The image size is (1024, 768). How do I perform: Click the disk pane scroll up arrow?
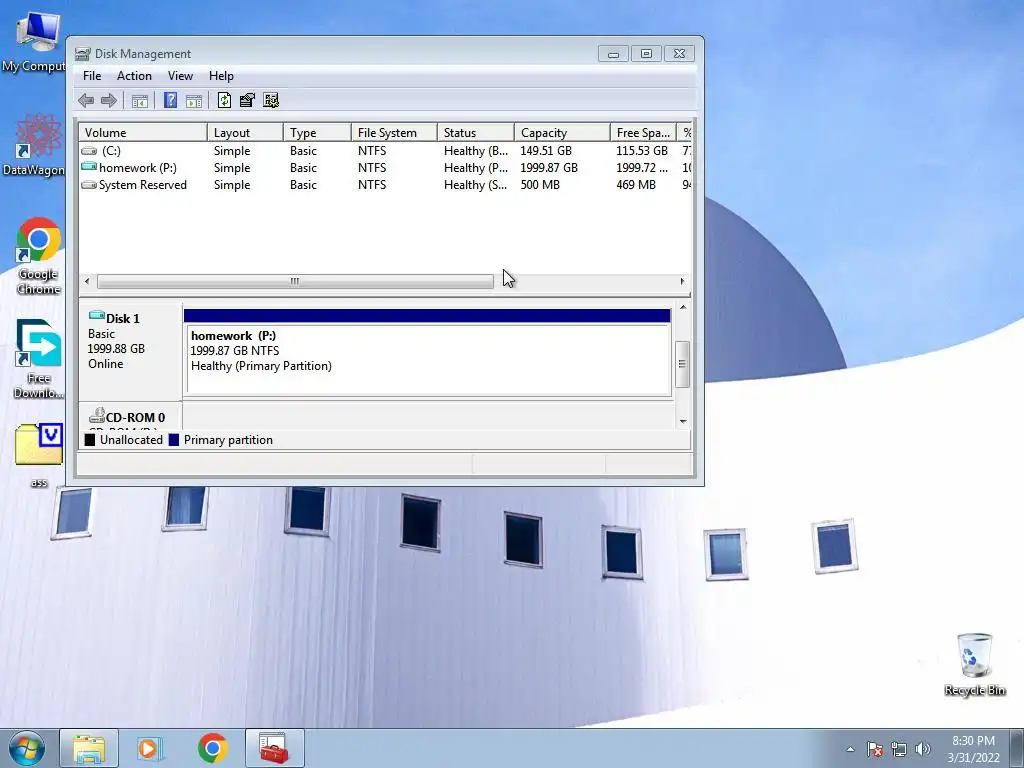click(x=683, y=308)
